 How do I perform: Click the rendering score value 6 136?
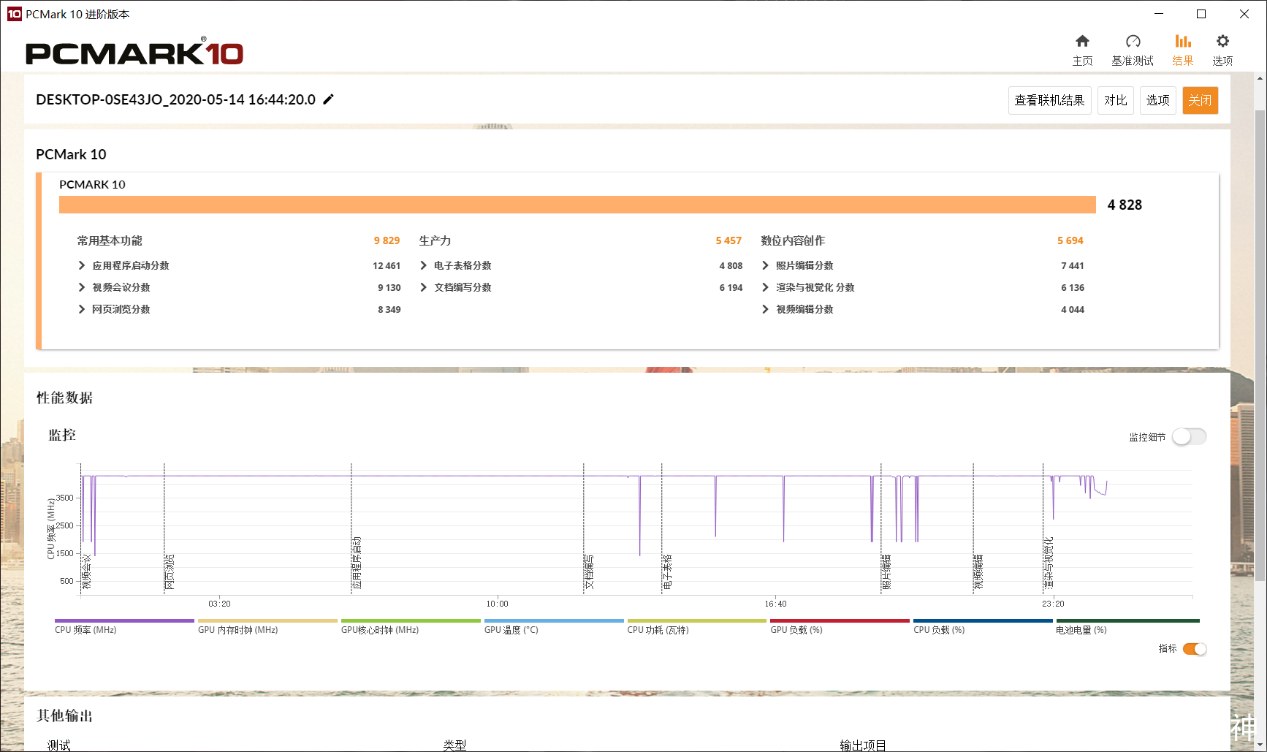tap(1072, 288)
